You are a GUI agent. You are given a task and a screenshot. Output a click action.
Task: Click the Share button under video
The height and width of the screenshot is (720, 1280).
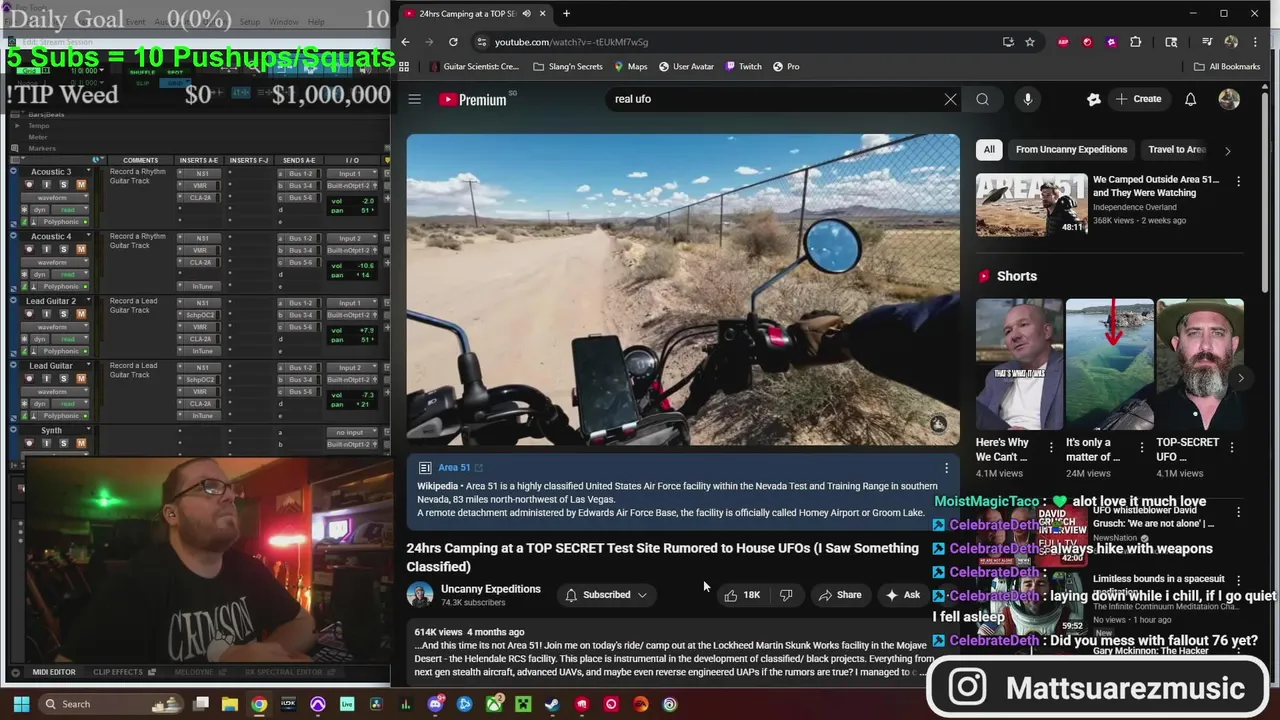[839, 595]
